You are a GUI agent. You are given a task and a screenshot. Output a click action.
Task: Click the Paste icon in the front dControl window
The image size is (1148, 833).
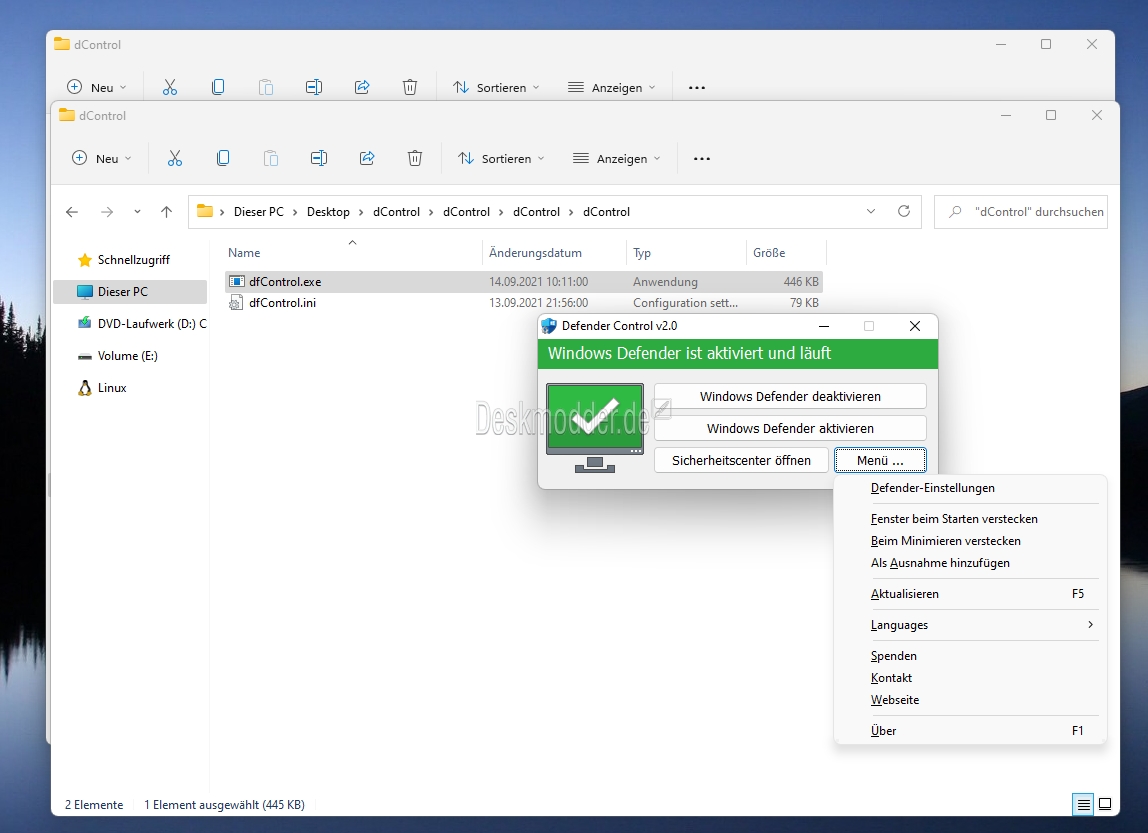tap(271, 158)
